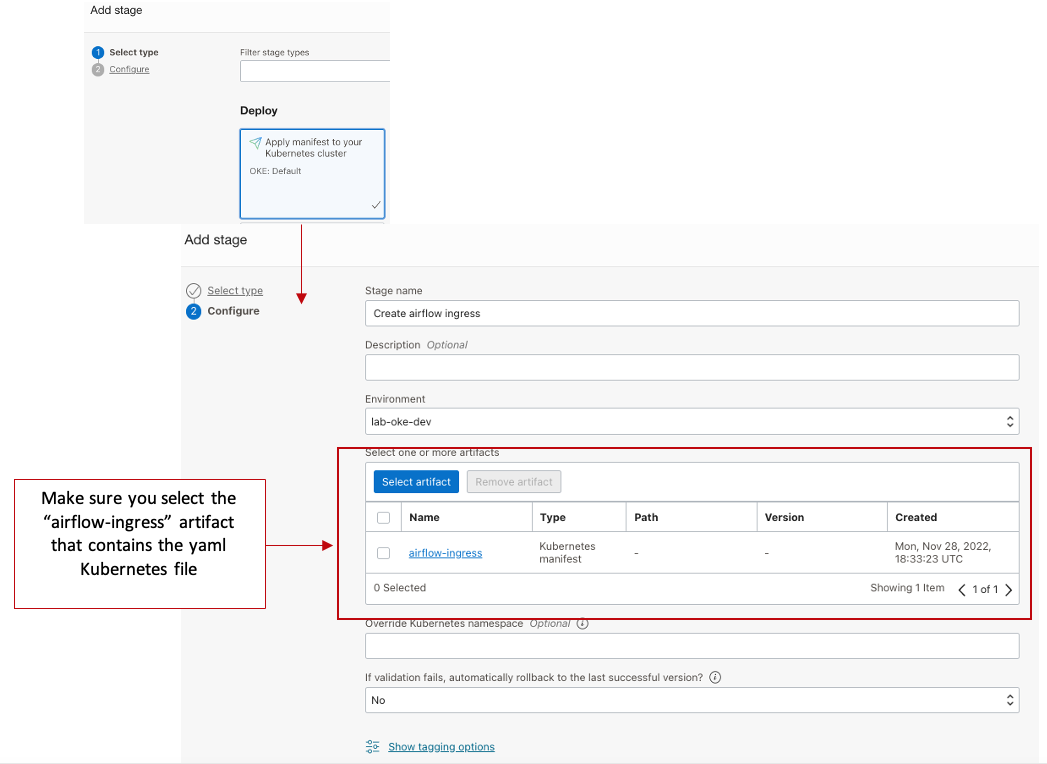The height and width of the screenshot is (764, 1047).
Task: Click the step 2 Configure circle icon
Action: coord(194,311)
